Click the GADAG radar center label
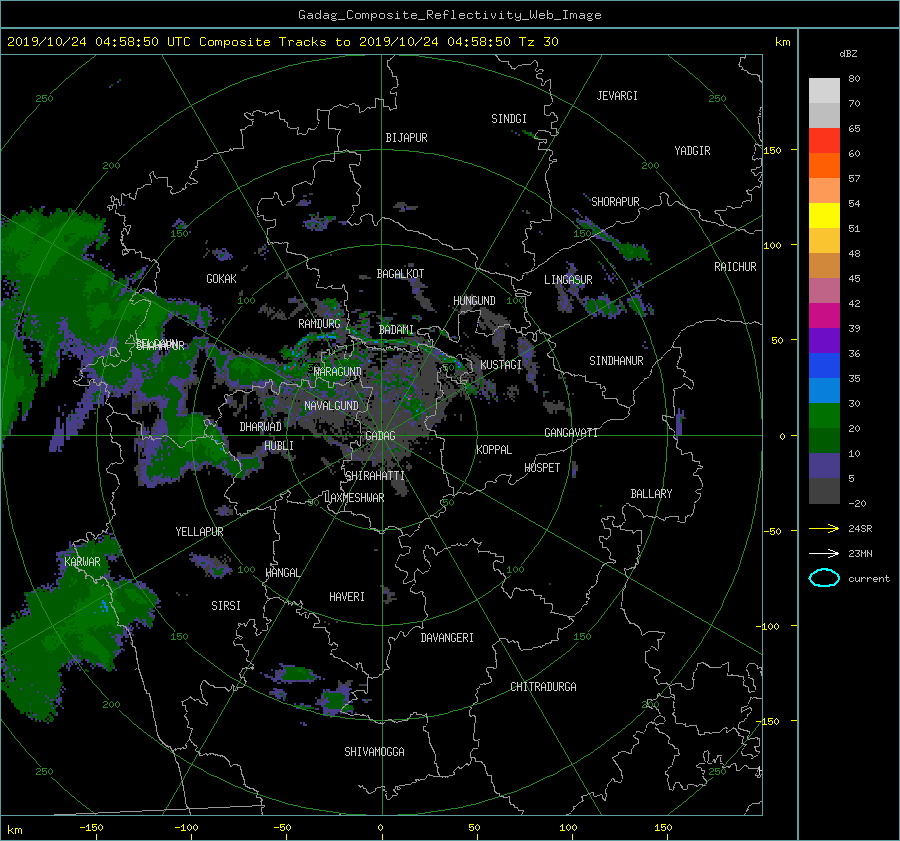The height and width of the screenshot is (841, 900). [x=380, y=436]
